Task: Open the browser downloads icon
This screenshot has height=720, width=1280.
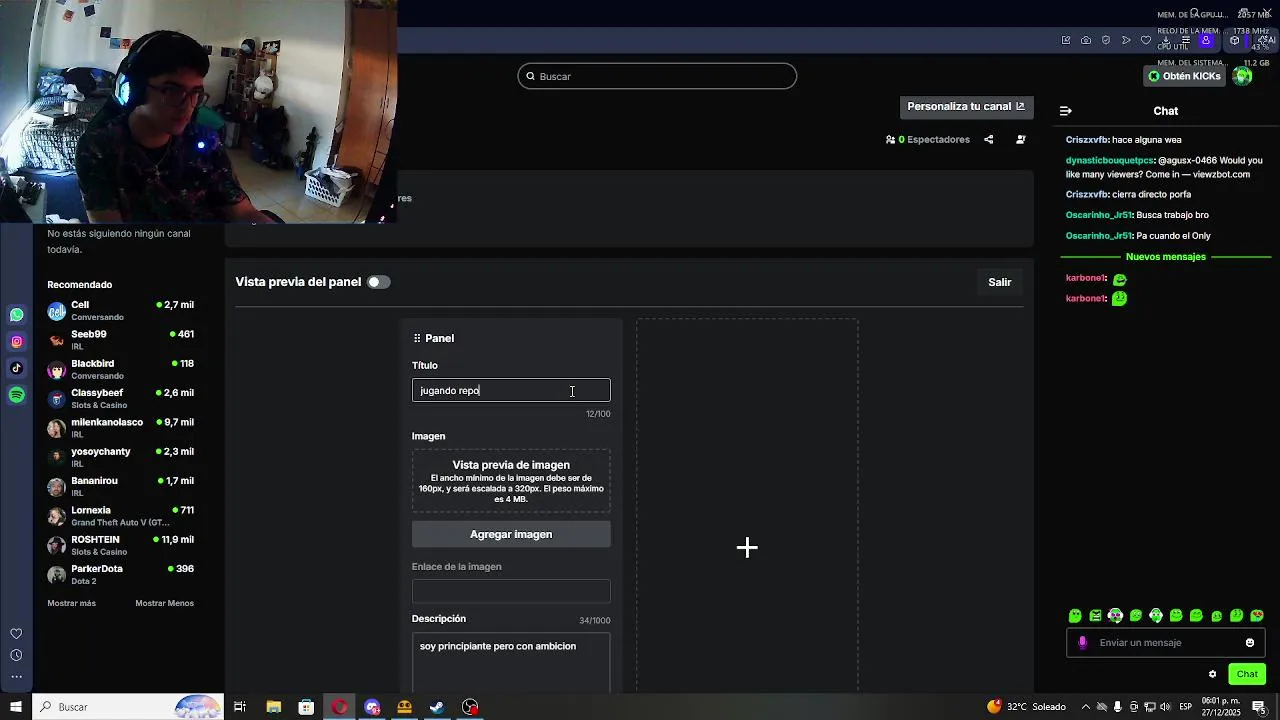Action: tap(1166, 41)
